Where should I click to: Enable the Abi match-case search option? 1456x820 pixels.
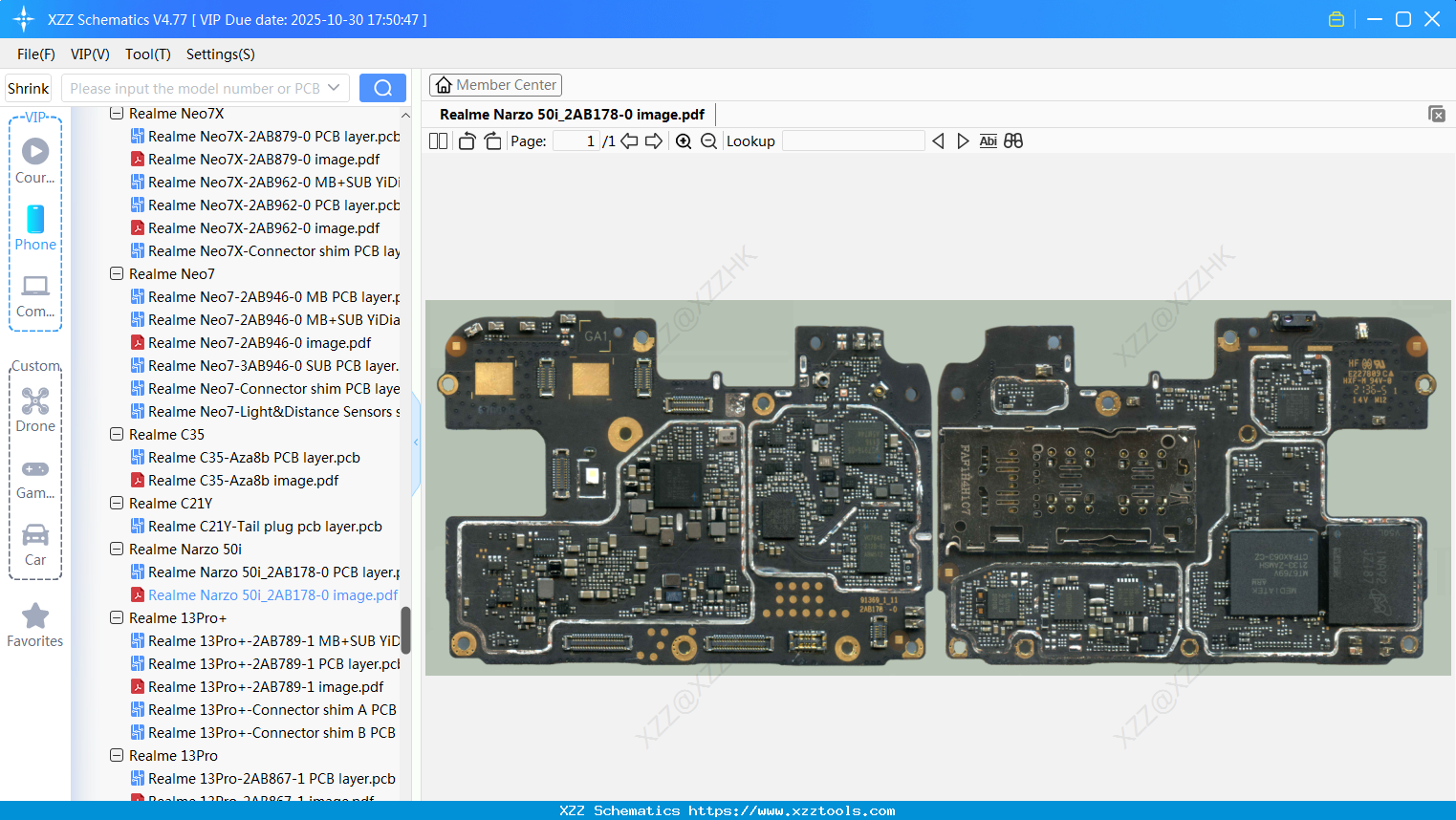pos(988,140)
